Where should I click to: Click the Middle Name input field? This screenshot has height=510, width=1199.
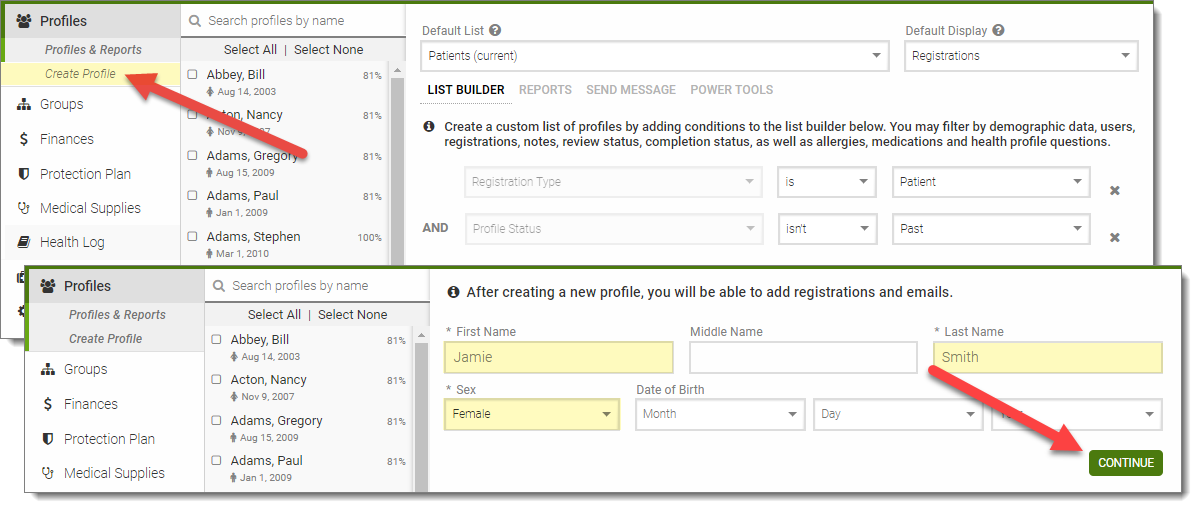[x=803, y=358]
